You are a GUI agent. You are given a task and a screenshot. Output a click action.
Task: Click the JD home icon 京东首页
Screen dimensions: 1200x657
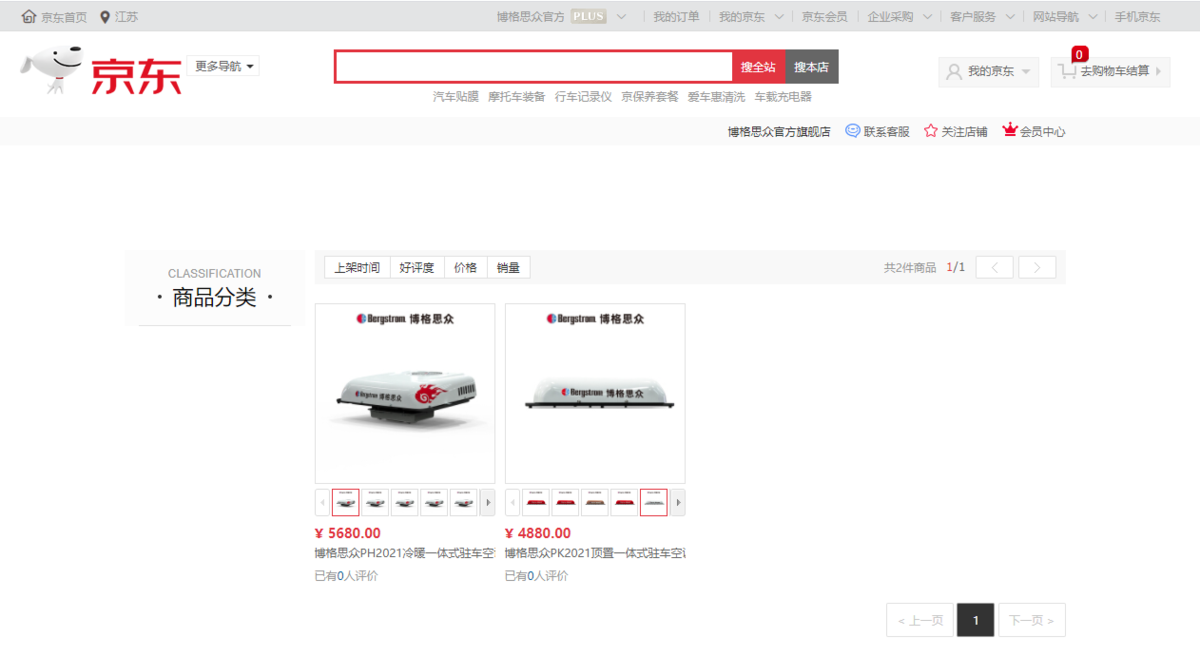28,17
